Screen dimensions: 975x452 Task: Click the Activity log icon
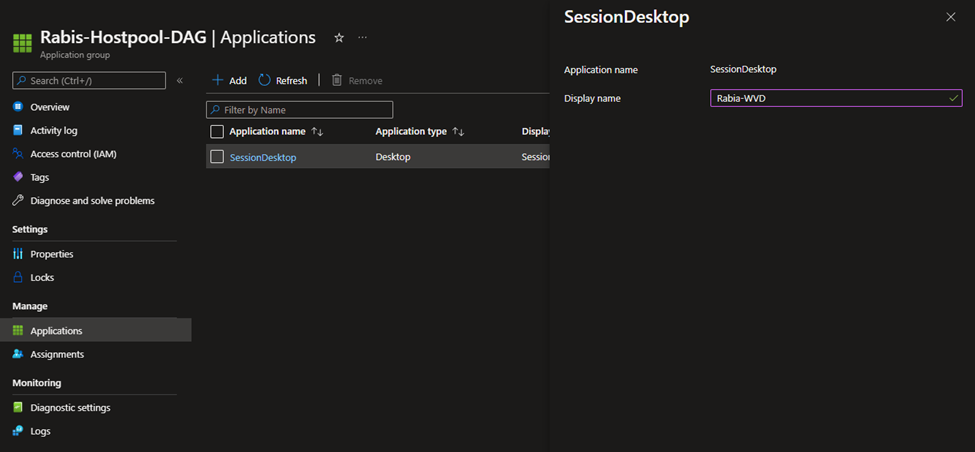click(x=18, y=131)
